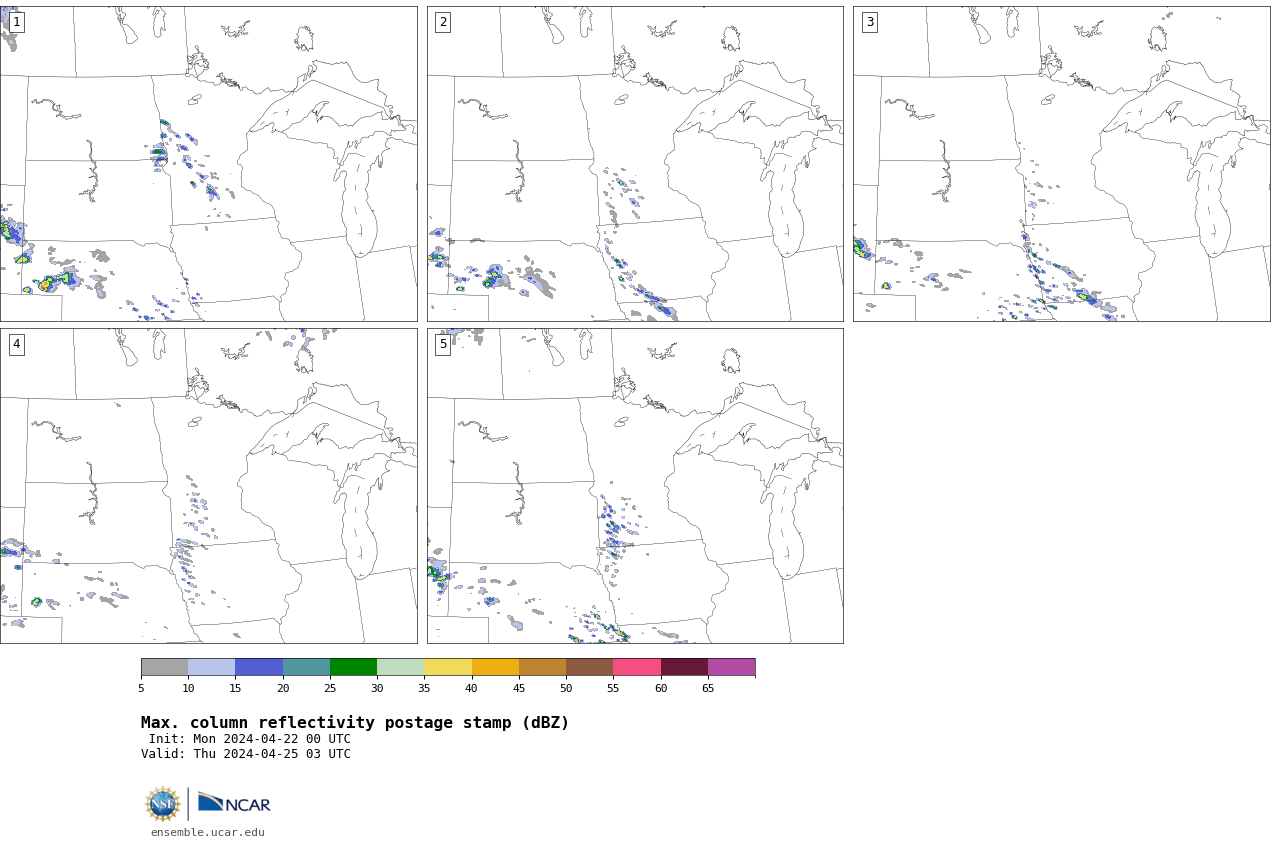Click the yellow 35-40 dBZ swatch
Image resolution: width=1280 pixels, height=844 pixels.
(x=448, y=667)
